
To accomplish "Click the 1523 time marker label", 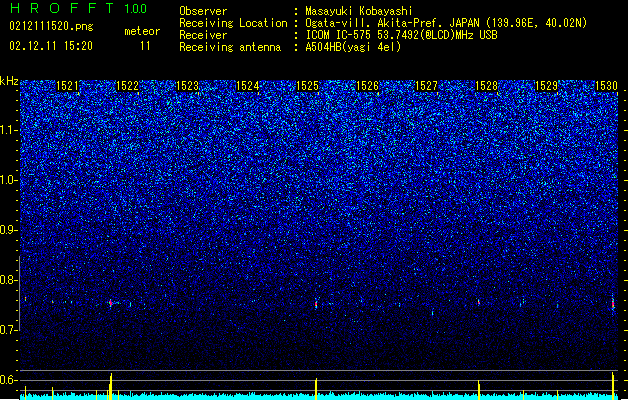I will click(187, 86).
